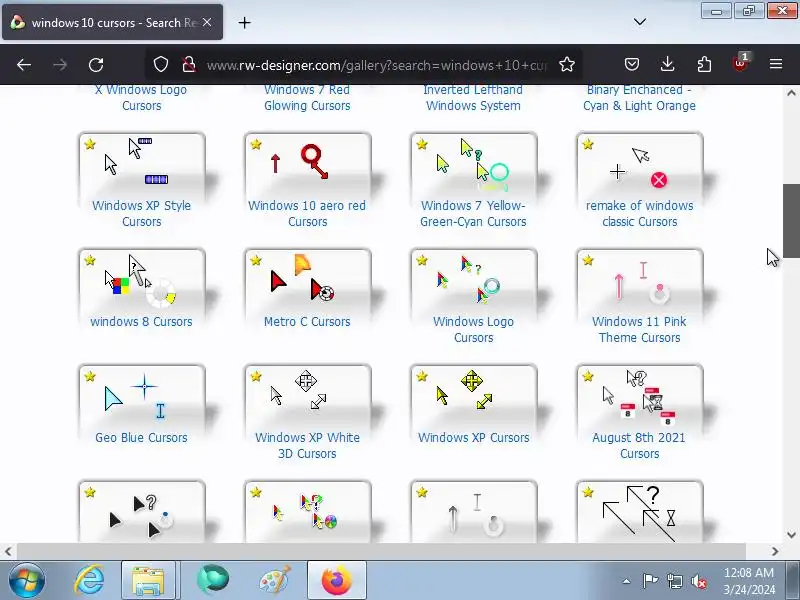Open Binary Enchanced Cyan & Light Orange link
The width and height of the screenshot is (800, 600).
point(639,97)
